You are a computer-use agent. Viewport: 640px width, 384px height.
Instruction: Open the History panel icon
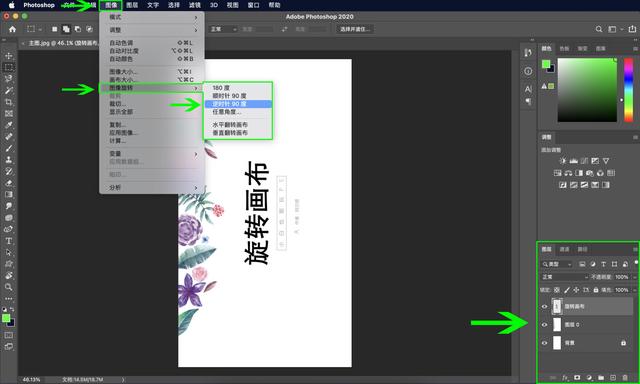528,53
